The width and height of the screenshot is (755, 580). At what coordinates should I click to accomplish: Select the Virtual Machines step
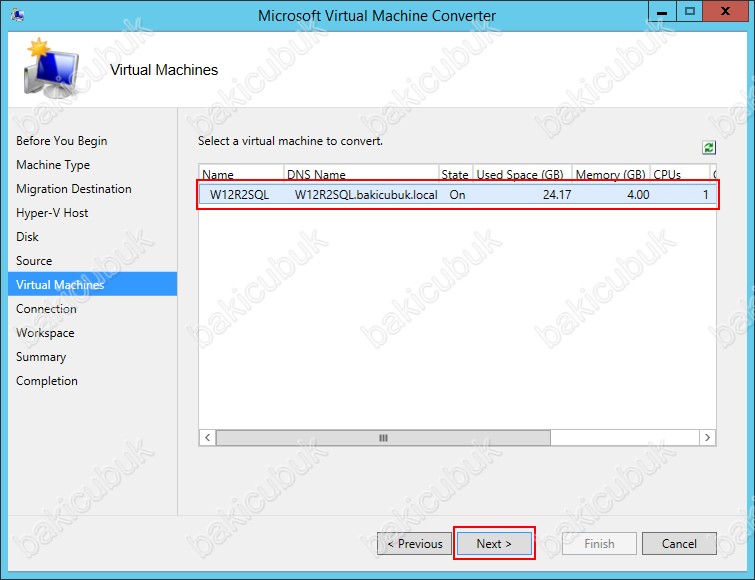click(x=92, y=284)
